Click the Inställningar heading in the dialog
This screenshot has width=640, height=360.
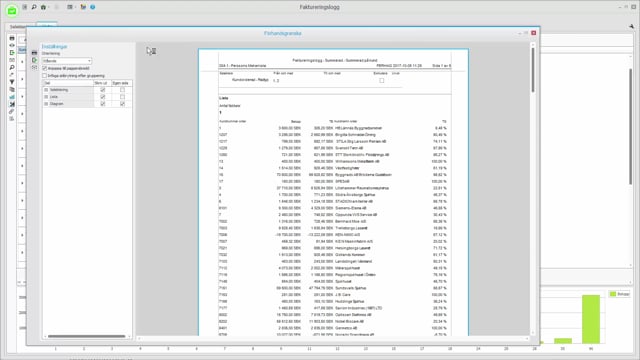[54, 47]
